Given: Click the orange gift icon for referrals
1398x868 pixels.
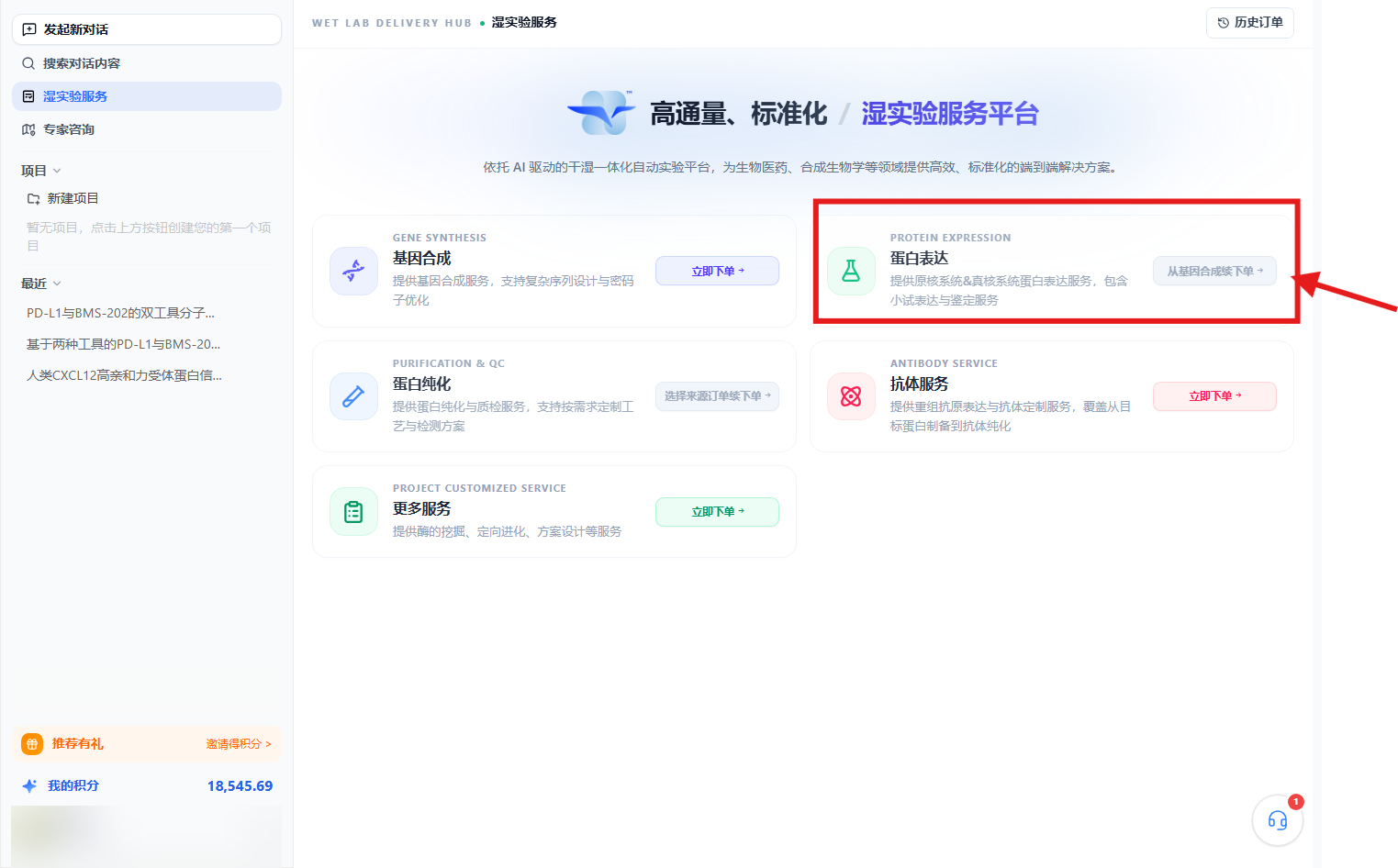Looking at the screenshot, I should click(x=32, y=744).
